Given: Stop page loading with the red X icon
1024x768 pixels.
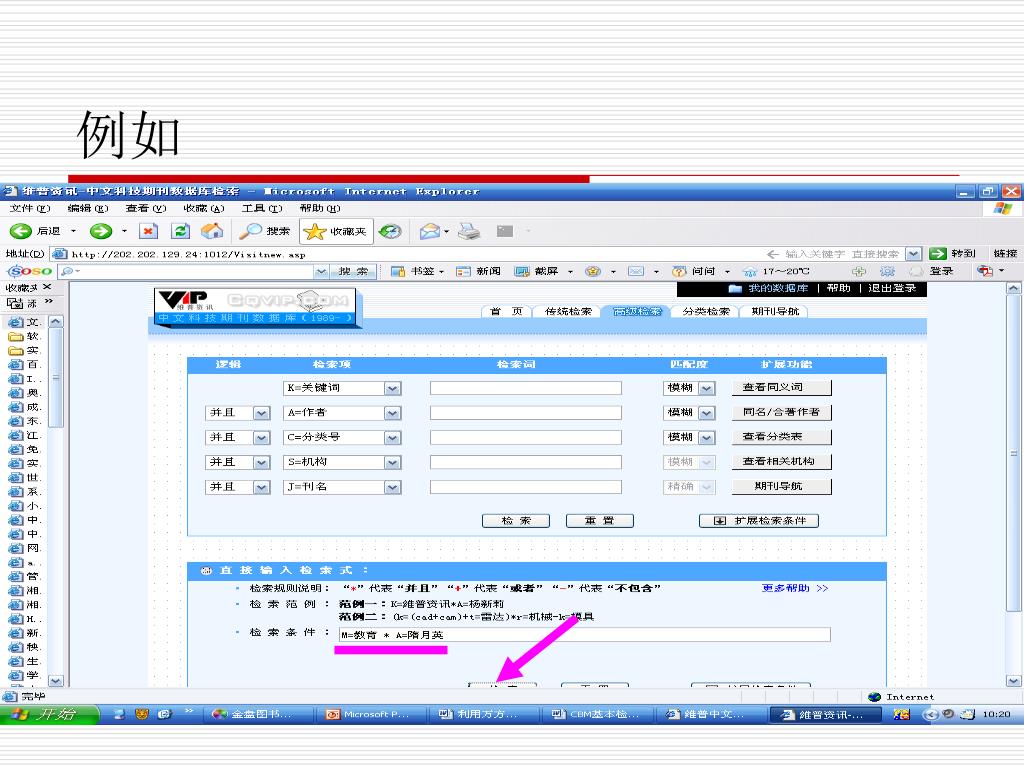Looking at the screenshot, I should 148,231.
